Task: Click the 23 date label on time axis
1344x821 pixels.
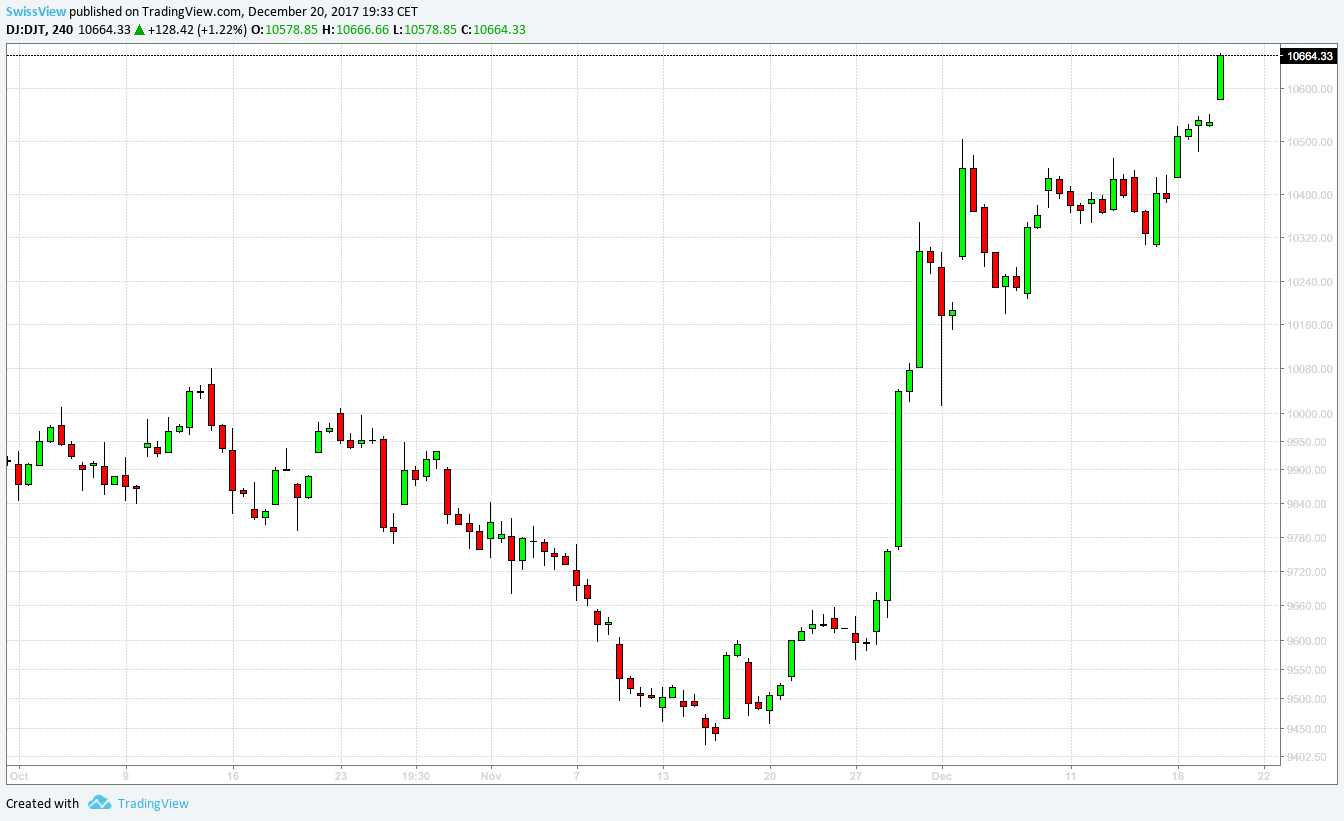Action: pyautogui.click(x=341, y=775)
